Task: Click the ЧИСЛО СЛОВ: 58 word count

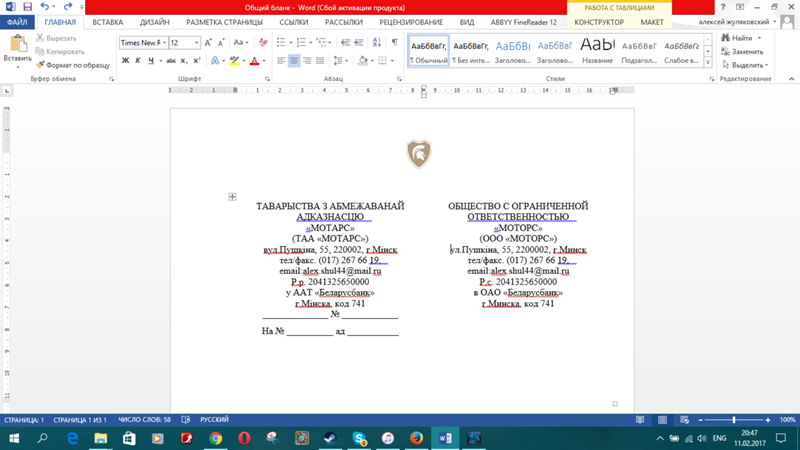Action: tap(144, 420)
